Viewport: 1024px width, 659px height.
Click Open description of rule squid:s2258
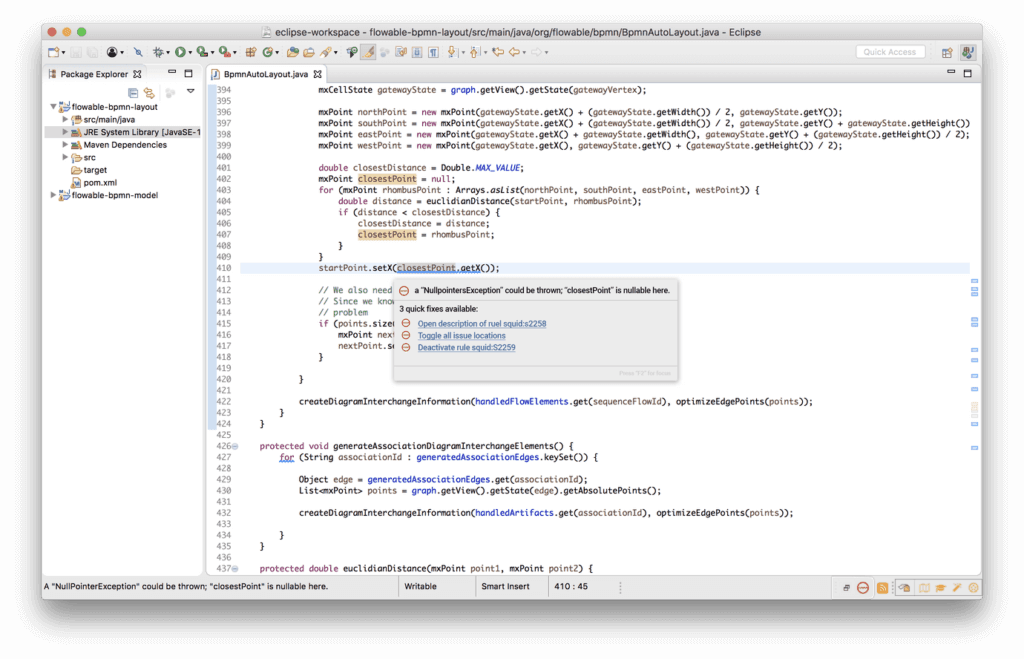click(x=481, y=323)
